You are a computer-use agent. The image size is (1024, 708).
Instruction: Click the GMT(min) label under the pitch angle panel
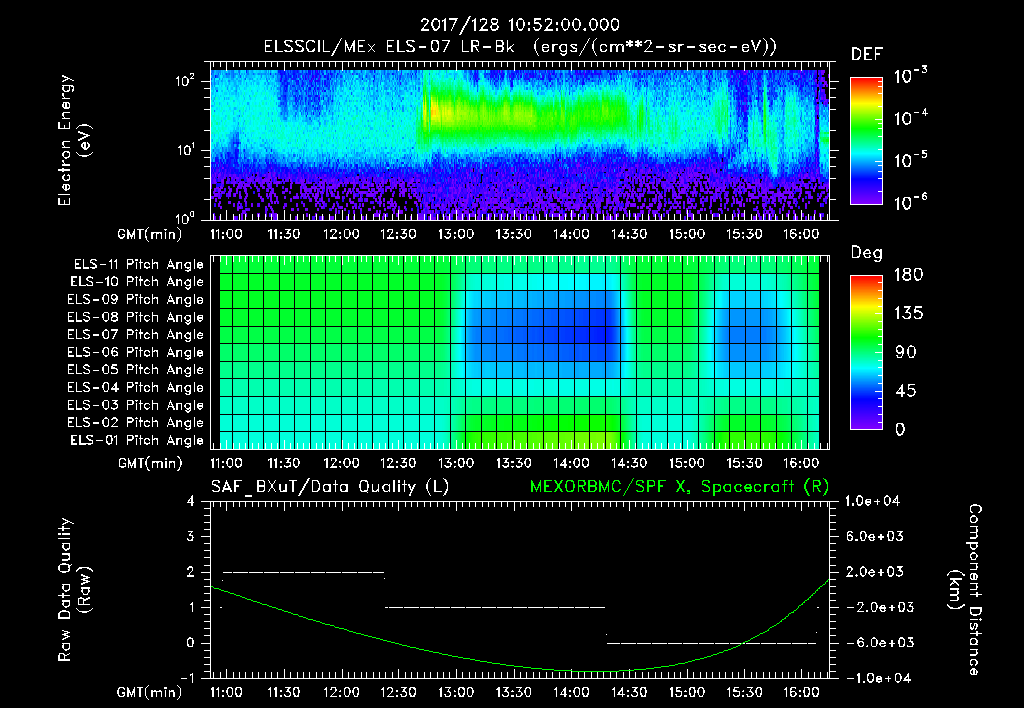[x=150, y=464]
